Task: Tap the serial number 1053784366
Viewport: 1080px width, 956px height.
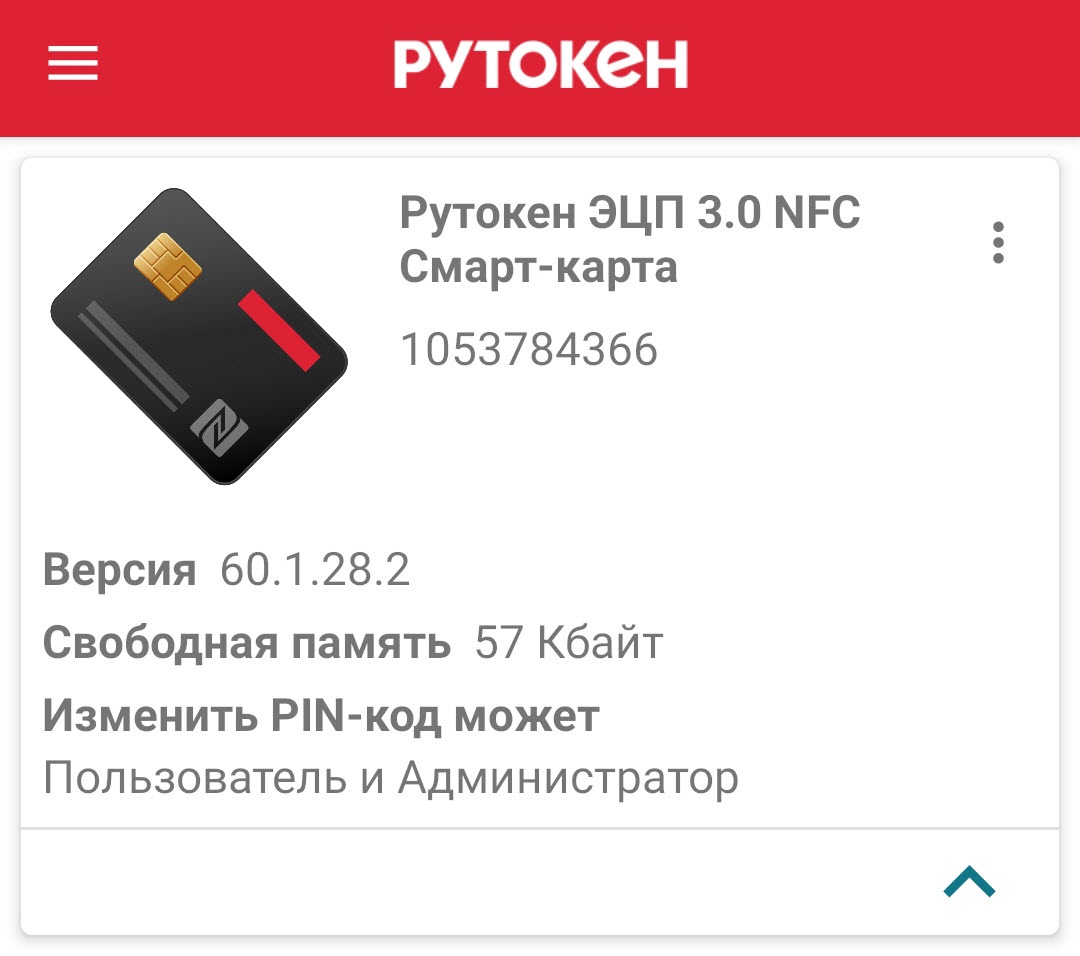Action: point(529,349)
